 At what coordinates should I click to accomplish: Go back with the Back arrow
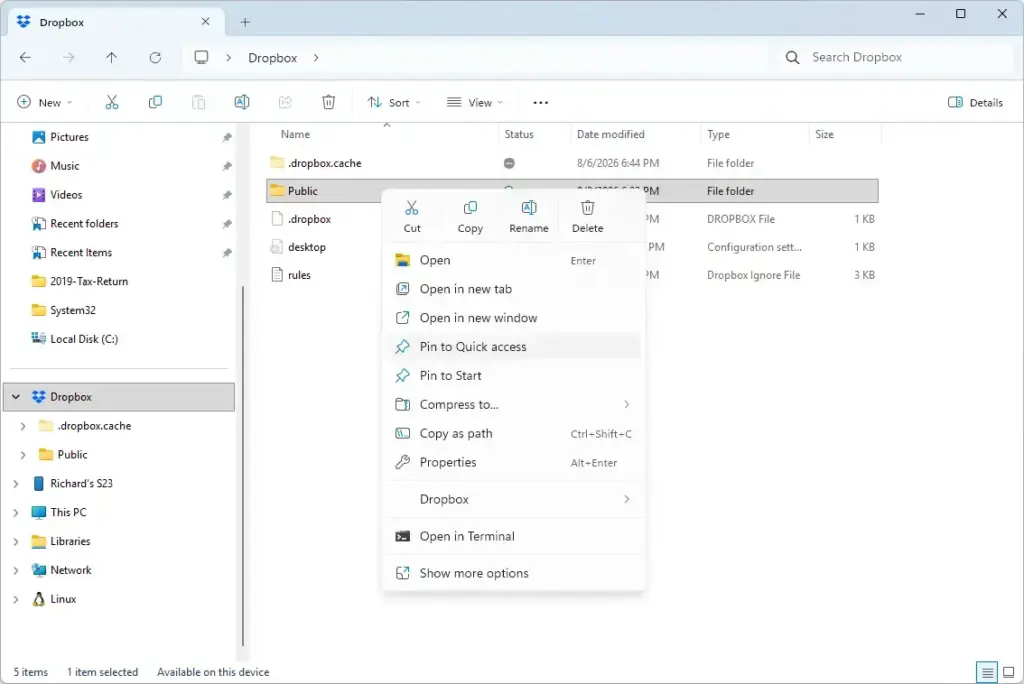pos(25,57)
